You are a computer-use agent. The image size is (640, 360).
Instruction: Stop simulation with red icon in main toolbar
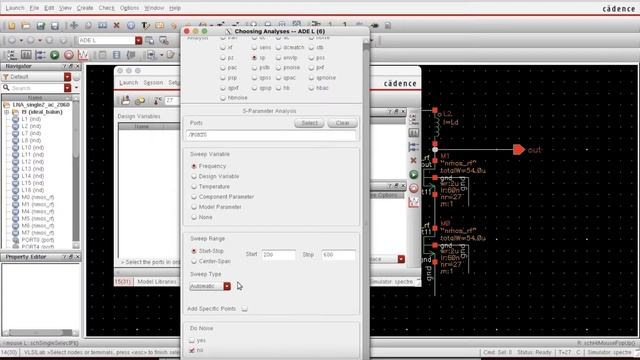click(x=69, y=55)
